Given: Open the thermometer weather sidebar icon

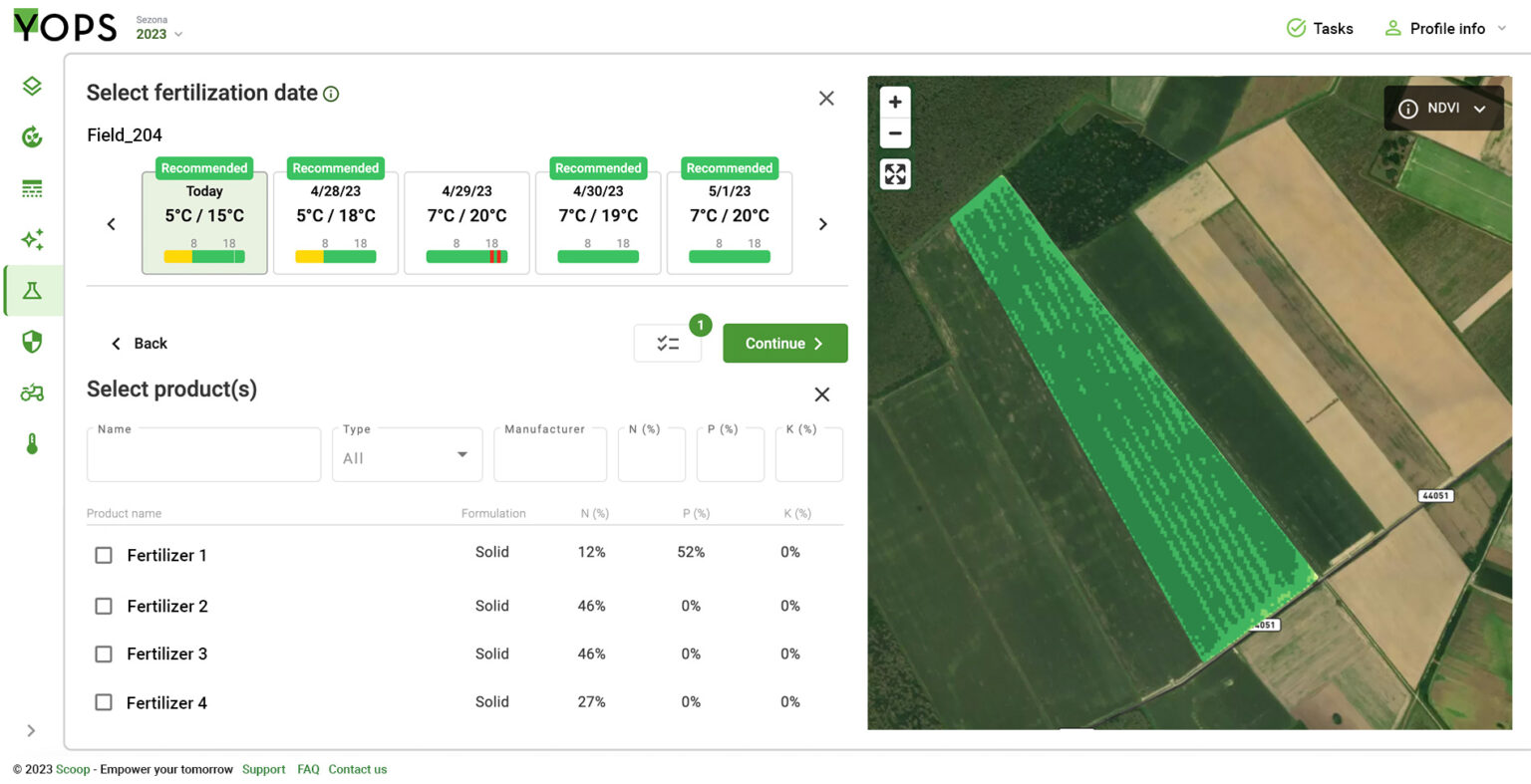Looking at the screenshot, I should tap(32, 444).
